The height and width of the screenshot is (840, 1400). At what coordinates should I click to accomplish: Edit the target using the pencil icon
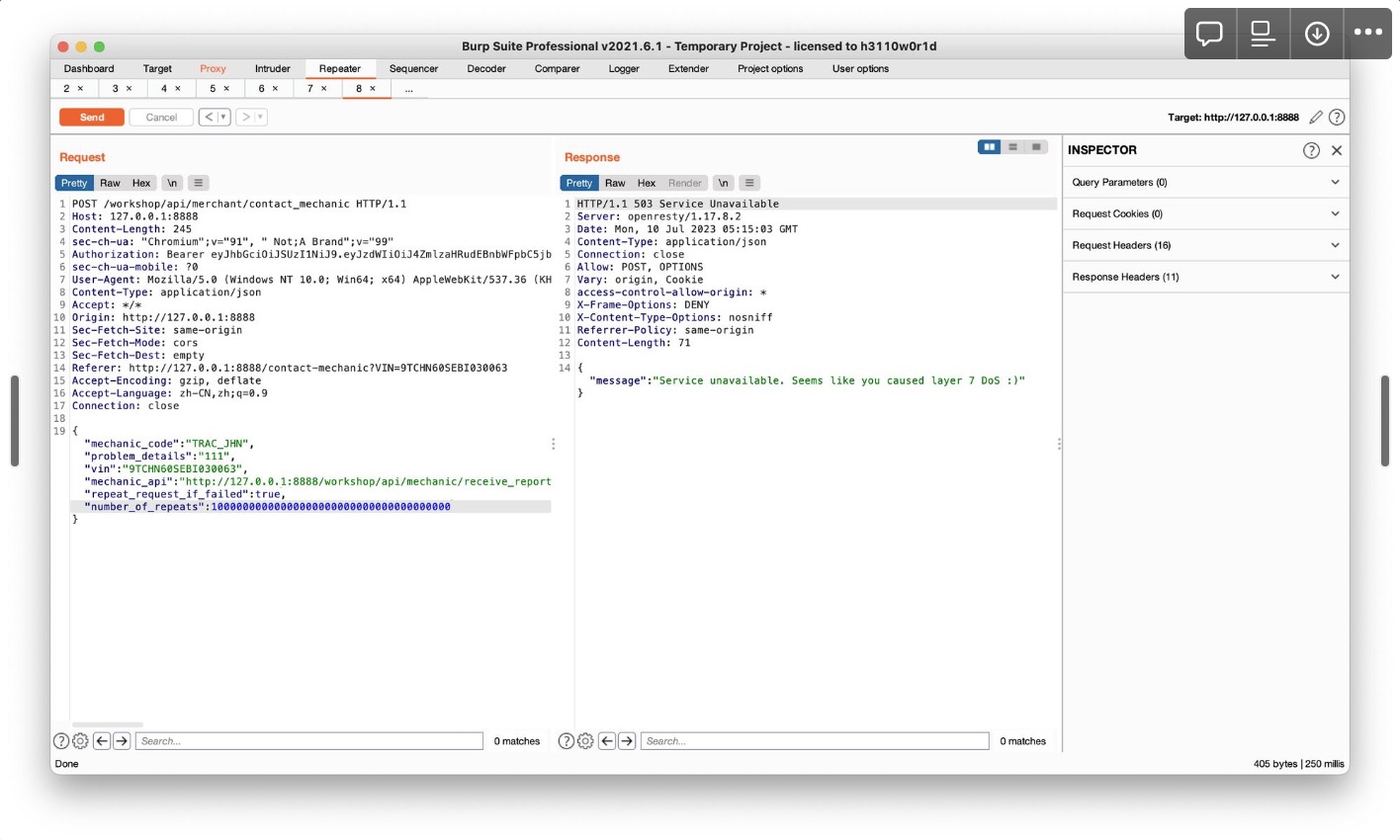(x=1316, y=118)
